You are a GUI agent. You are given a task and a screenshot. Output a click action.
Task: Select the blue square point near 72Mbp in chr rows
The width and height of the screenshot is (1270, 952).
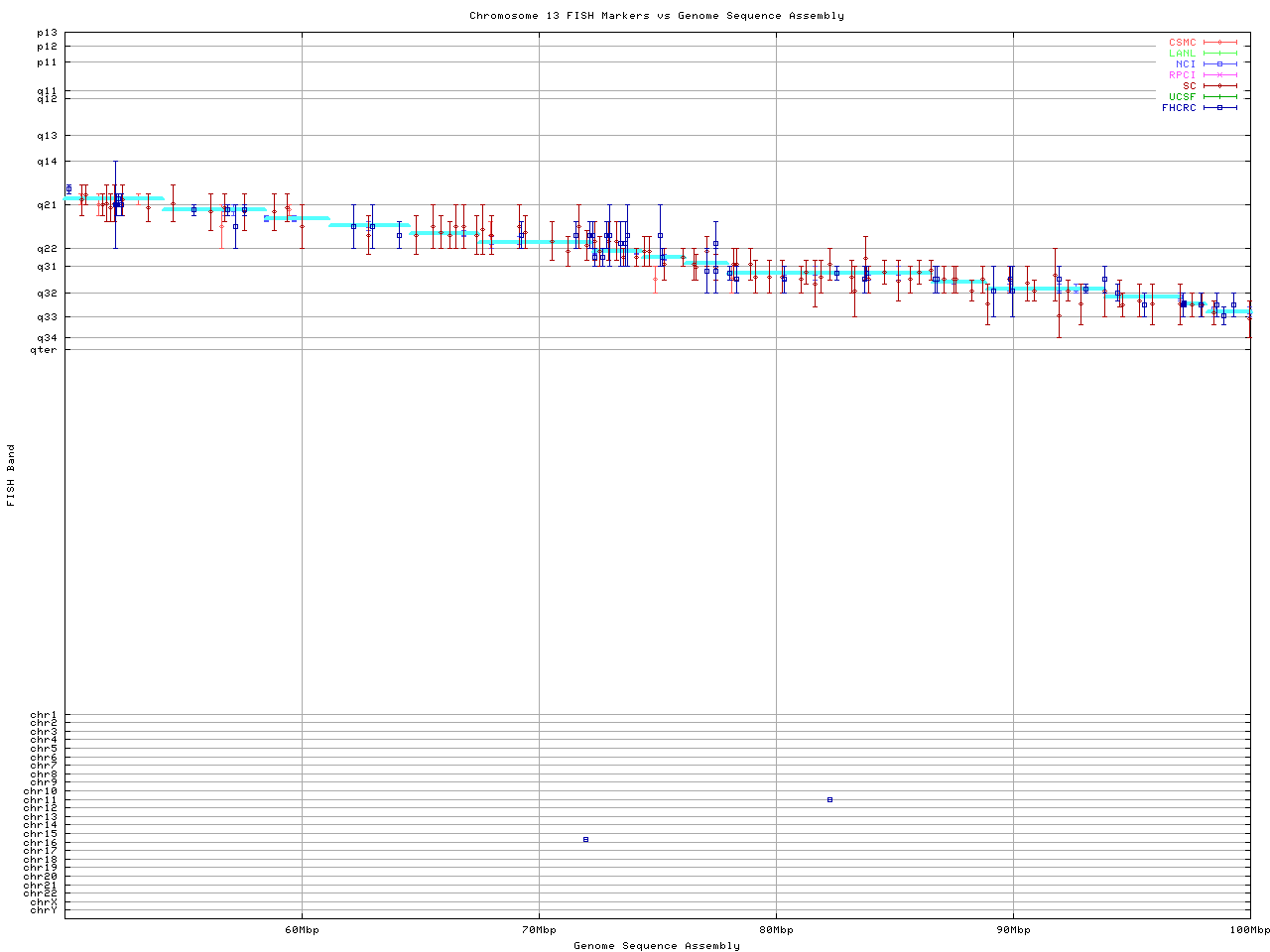click(x=585, y=839)
